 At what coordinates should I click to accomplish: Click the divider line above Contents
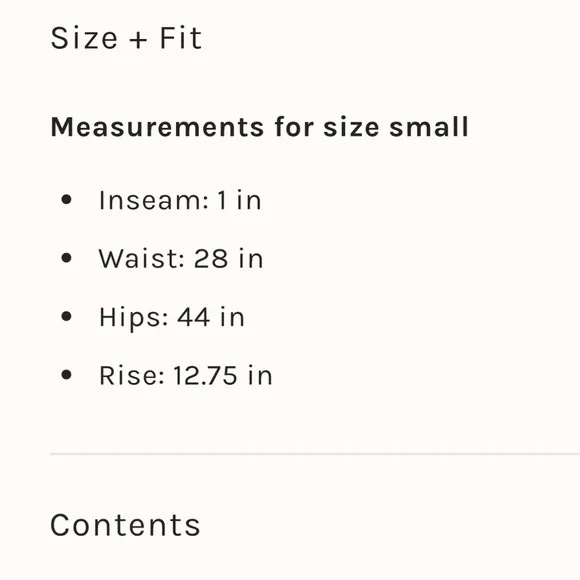[315, 453]
